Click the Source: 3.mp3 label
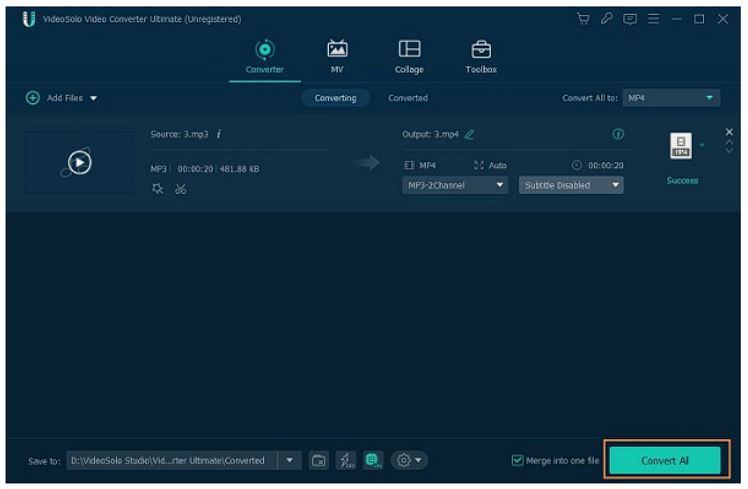Screen dimensions: 748x489 tap(179, 135)
